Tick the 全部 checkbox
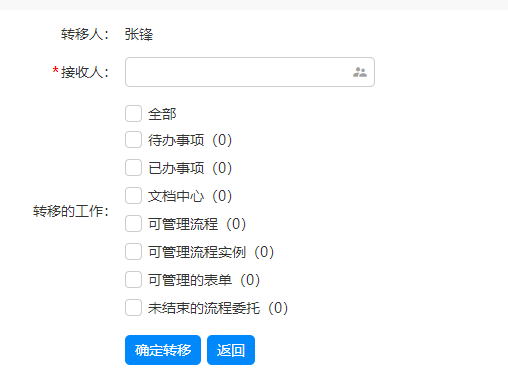The height and width of the screenshot is (386, 508). tap(133, 114)
